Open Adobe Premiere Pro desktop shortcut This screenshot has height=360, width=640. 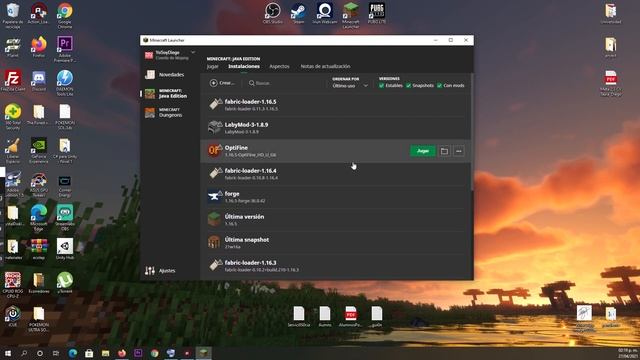(65, 49)
